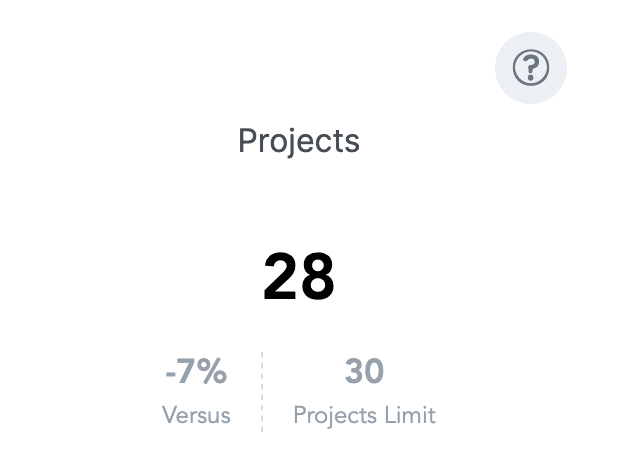Select the grey -7% statistic
This screenshot has height=470, width=618.
(x=196, y=371)
